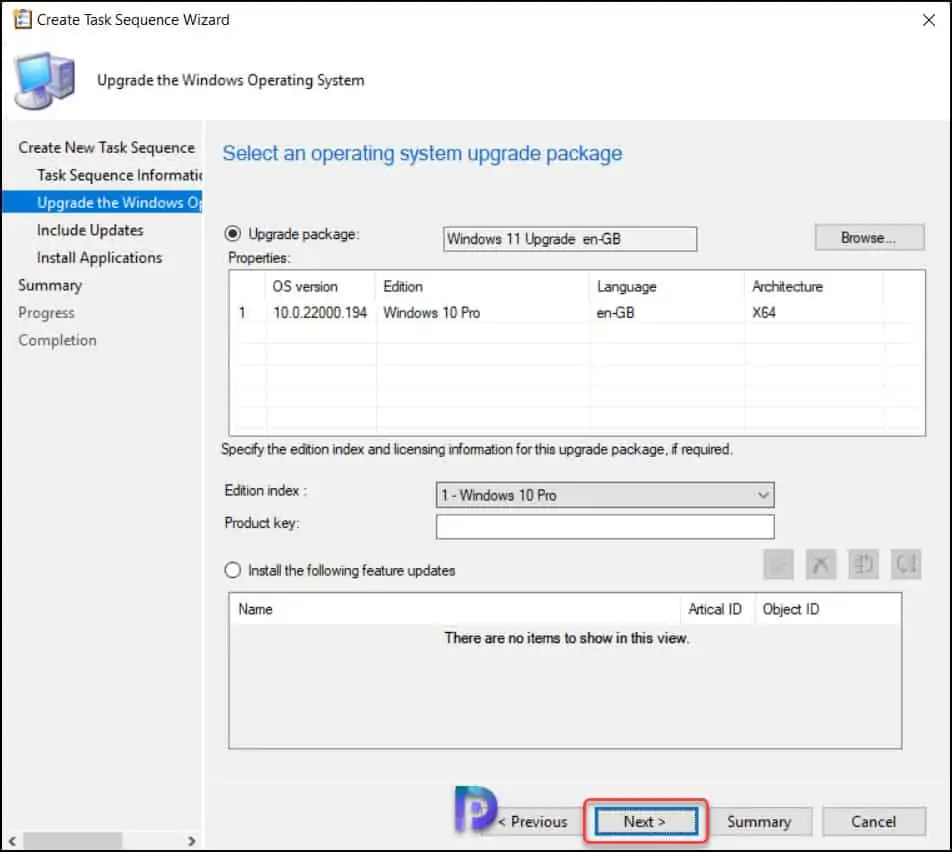Click the move up feature update icon
952x852 pixels.
863,565
